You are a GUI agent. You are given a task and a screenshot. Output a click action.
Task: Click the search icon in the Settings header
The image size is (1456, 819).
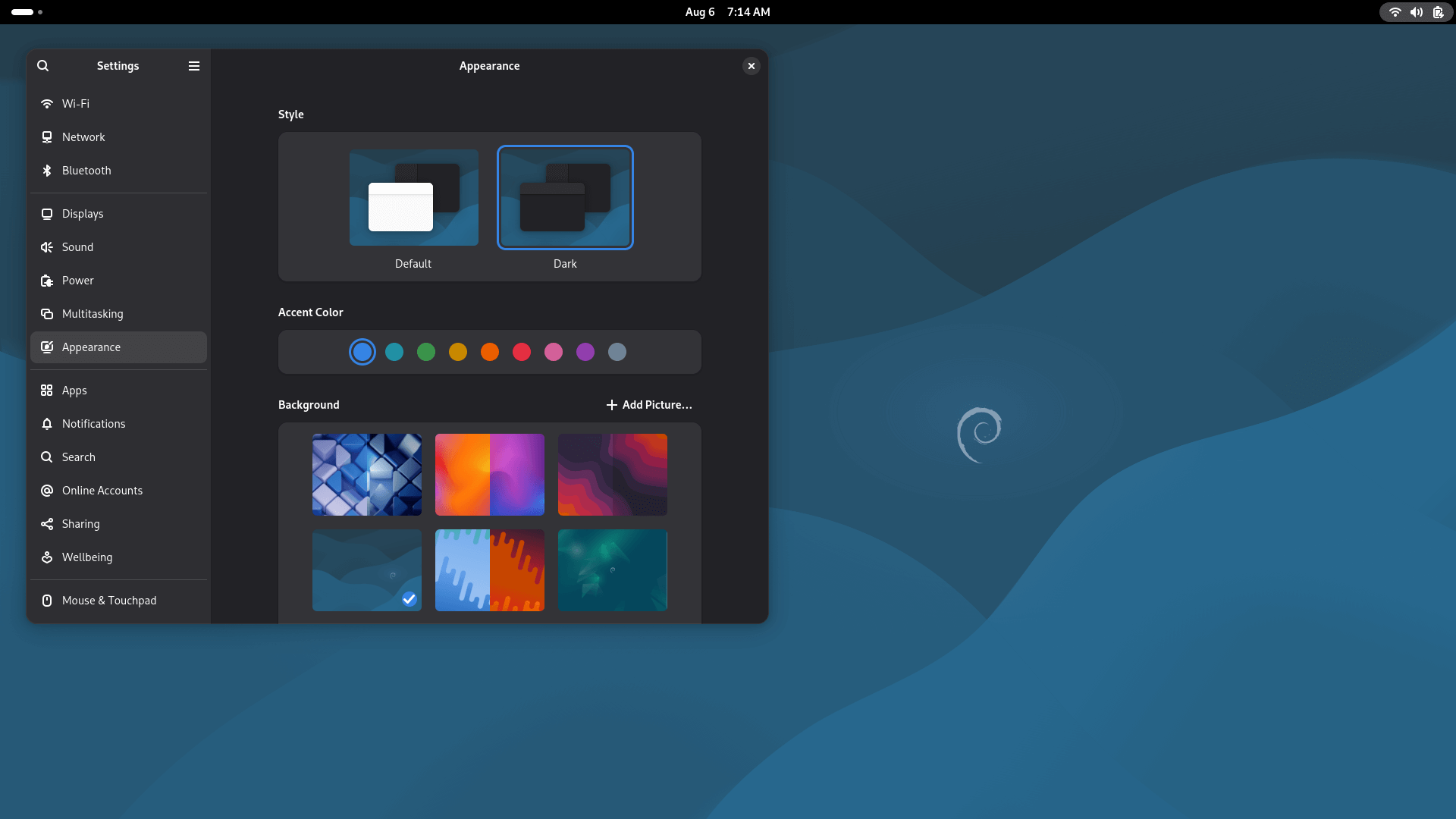coord(42,66)
